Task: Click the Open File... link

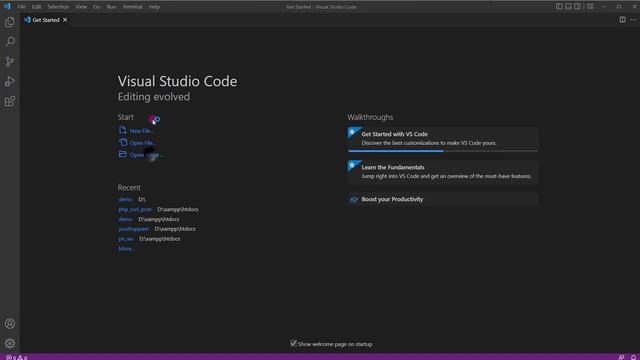Action: click(143, 143)
